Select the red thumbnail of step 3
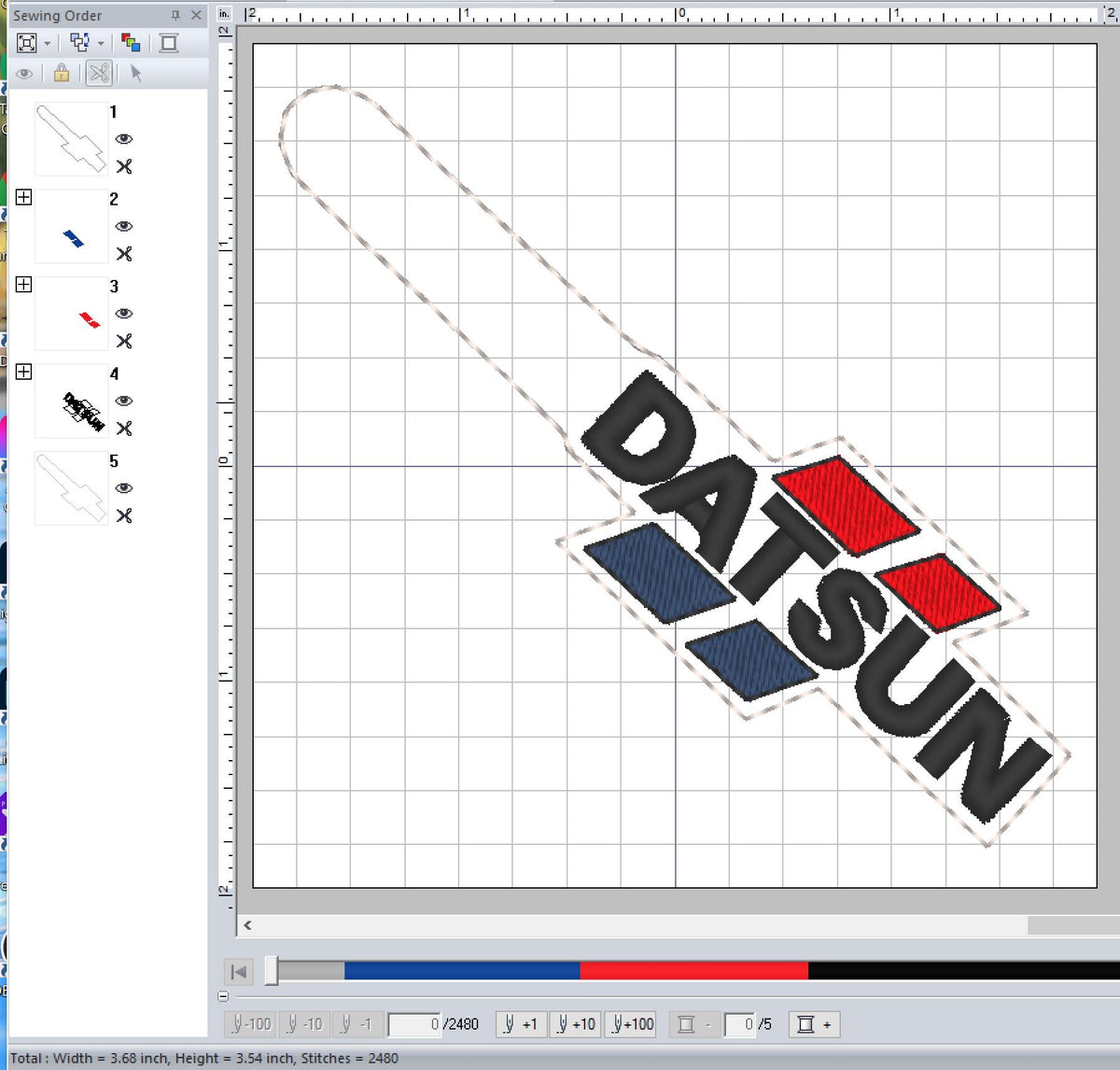The width and height of the screenshot is (1120, 1070). tap(71, 314)
